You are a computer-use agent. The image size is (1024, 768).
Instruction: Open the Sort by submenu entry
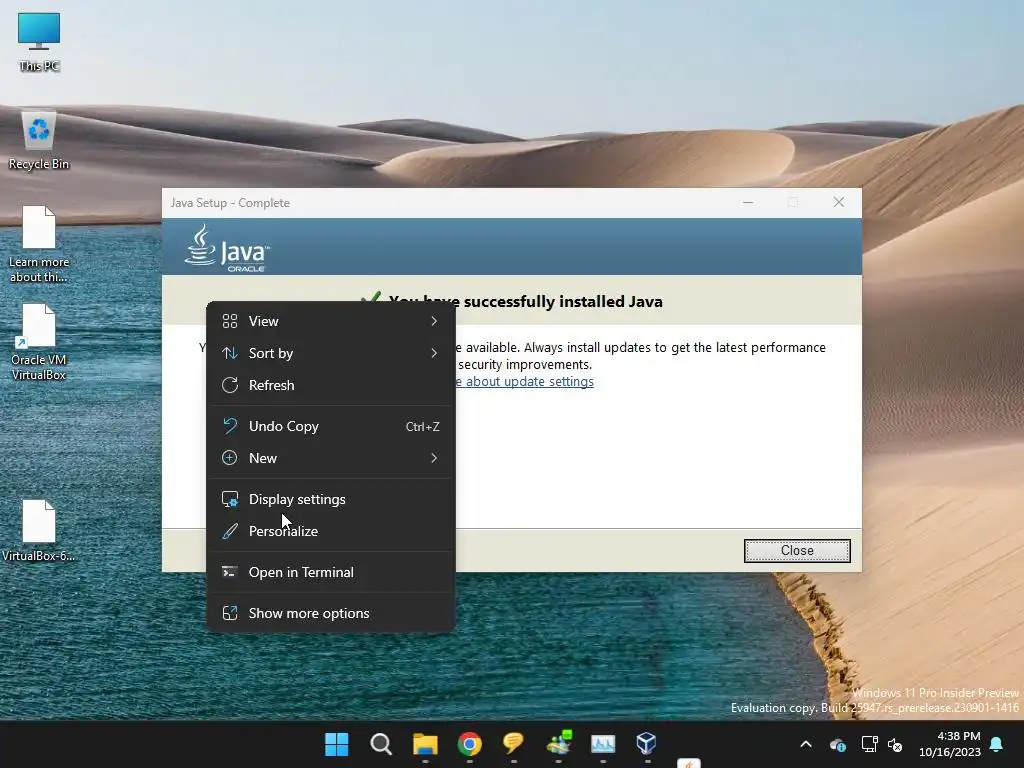(330, 353)
